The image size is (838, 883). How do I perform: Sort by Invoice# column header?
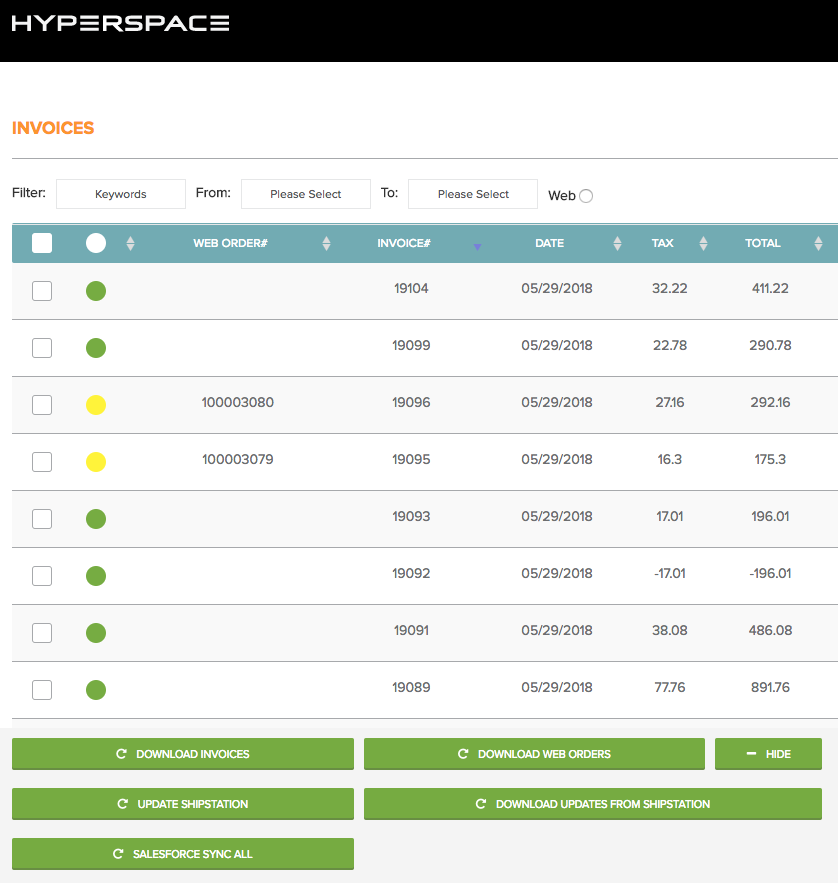click(404, 243)
